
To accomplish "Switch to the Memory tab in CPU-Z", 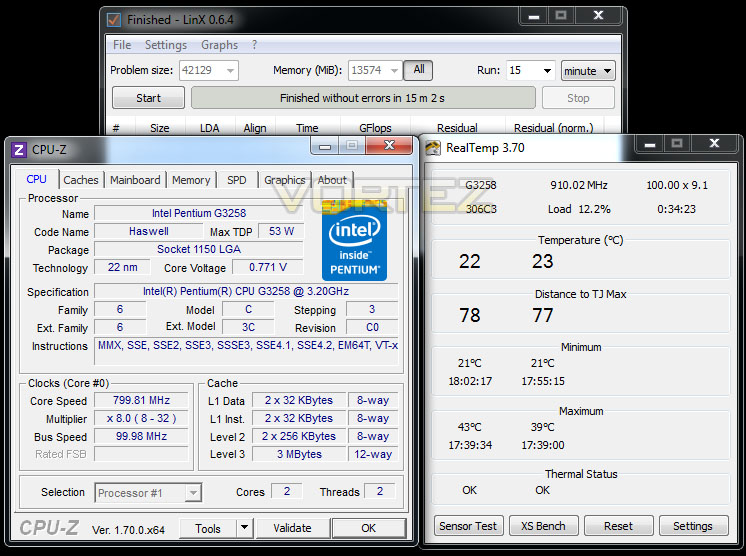I will [x=191, y=180].
